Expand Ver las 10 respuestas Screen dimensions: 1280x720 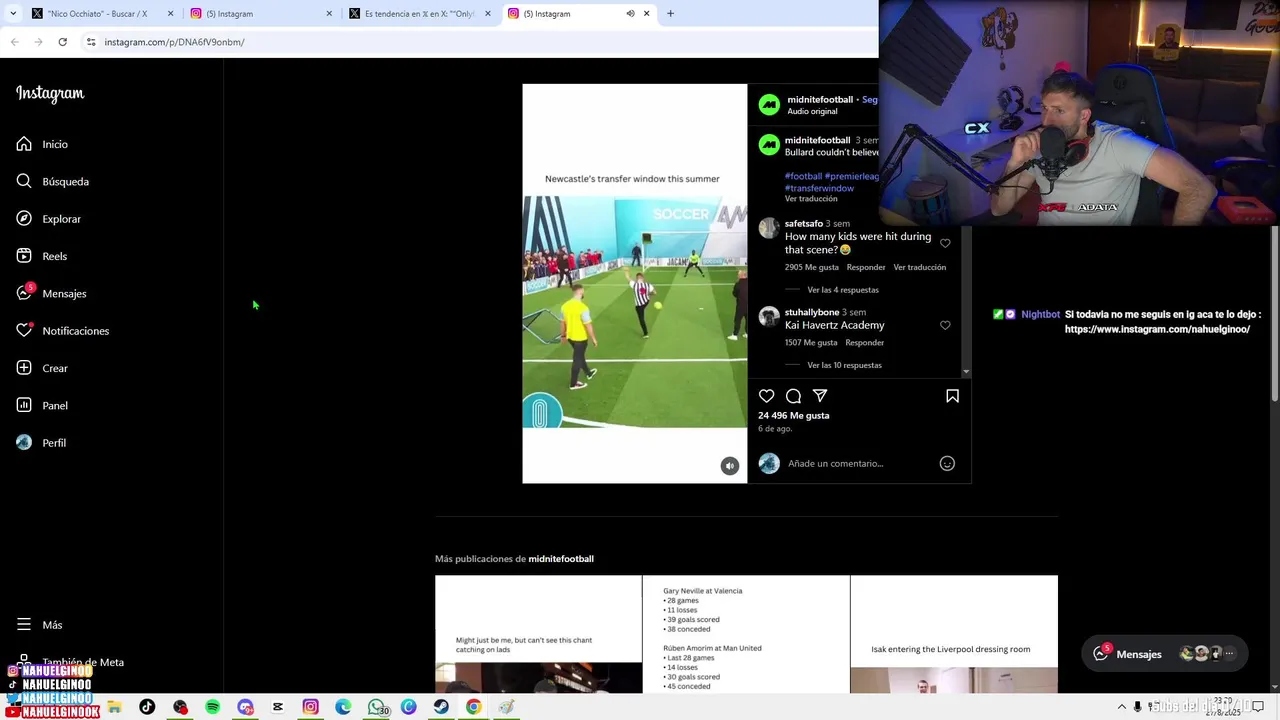click(x=845, y=365)
